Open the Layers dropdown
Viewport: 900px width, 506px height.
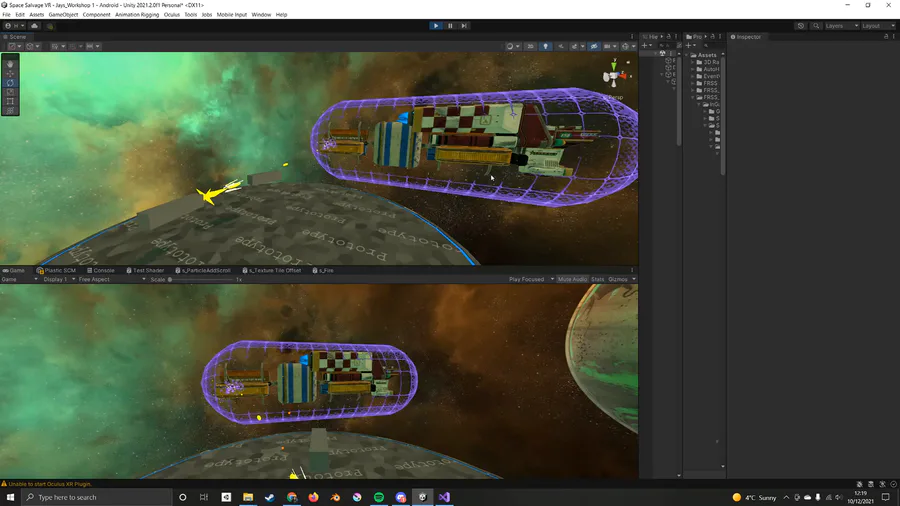coord(842,26)
